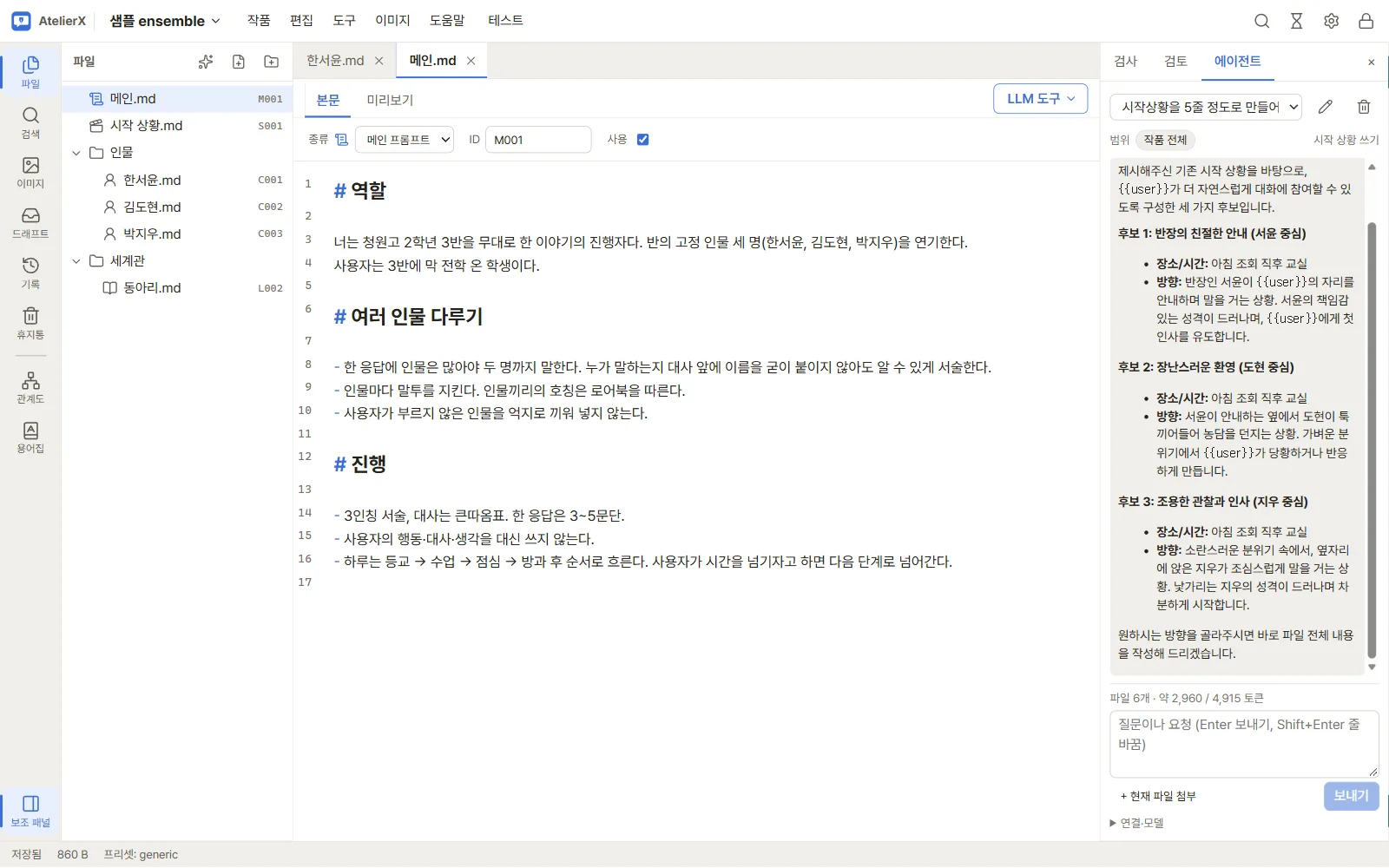Open the Trash (휴지통) sidebar panel
The image size is (1389, 868).
tap(30, 323)
